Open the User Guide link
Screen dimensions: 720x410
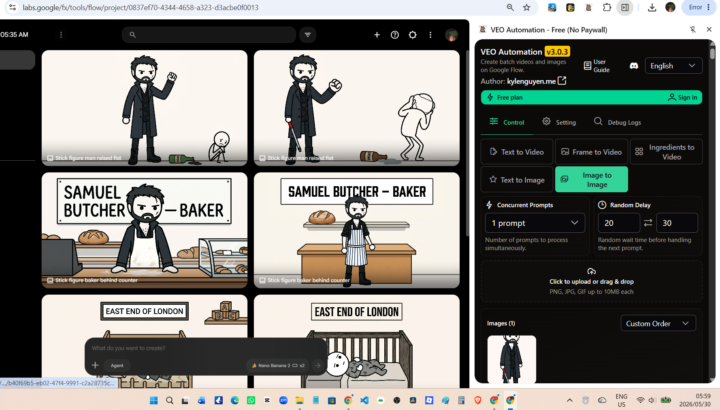point(597,66)
